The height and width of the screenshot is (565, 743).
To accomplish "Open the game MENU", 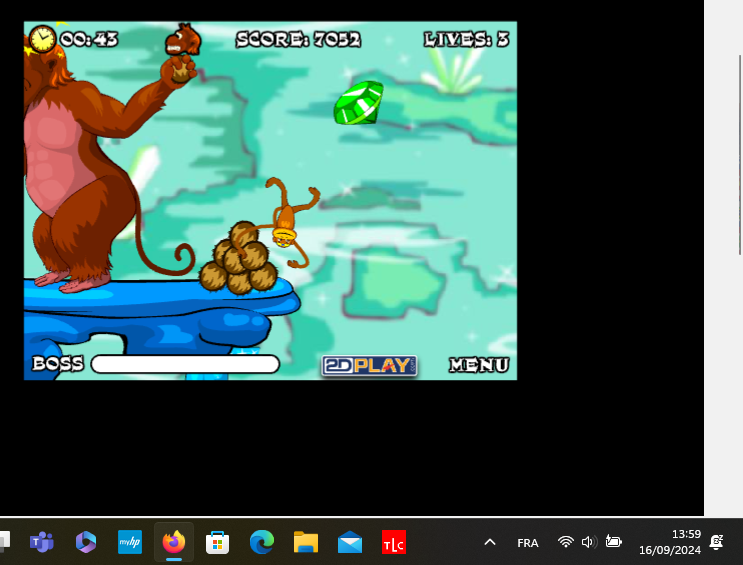I will coord(478,365).
